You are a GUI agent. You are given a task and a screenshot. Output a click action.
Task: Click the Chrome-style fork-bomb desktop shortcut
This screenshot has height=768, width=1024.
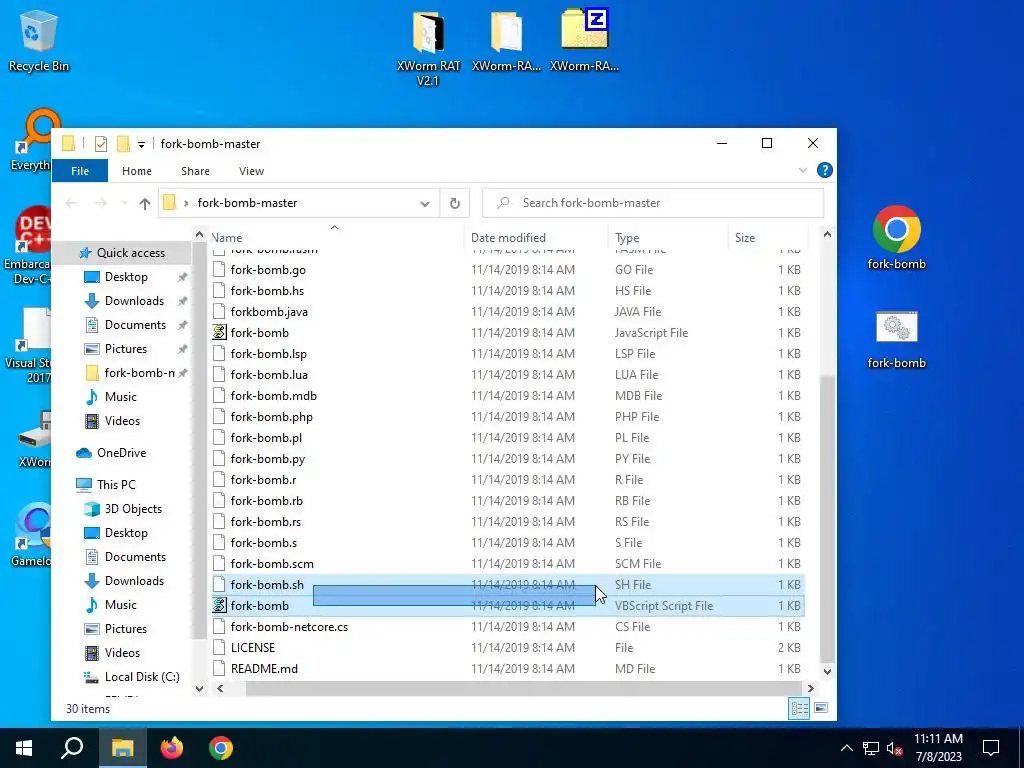pos(896,238)
